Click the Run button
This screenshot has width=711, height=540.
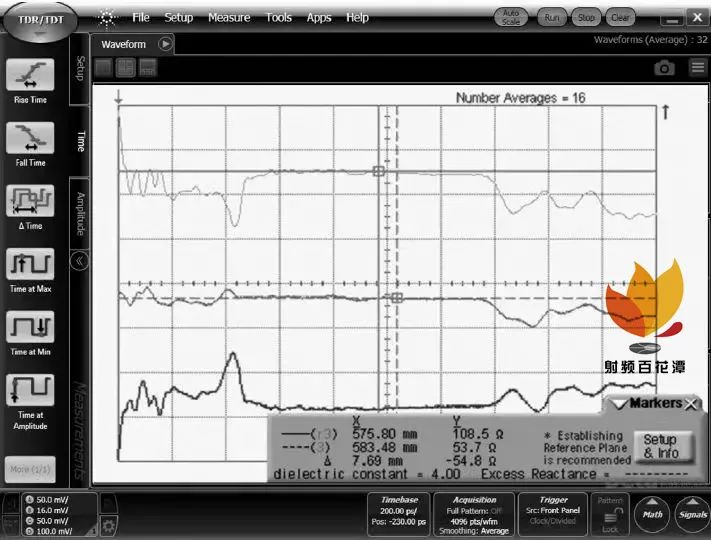tap(552, 18)
